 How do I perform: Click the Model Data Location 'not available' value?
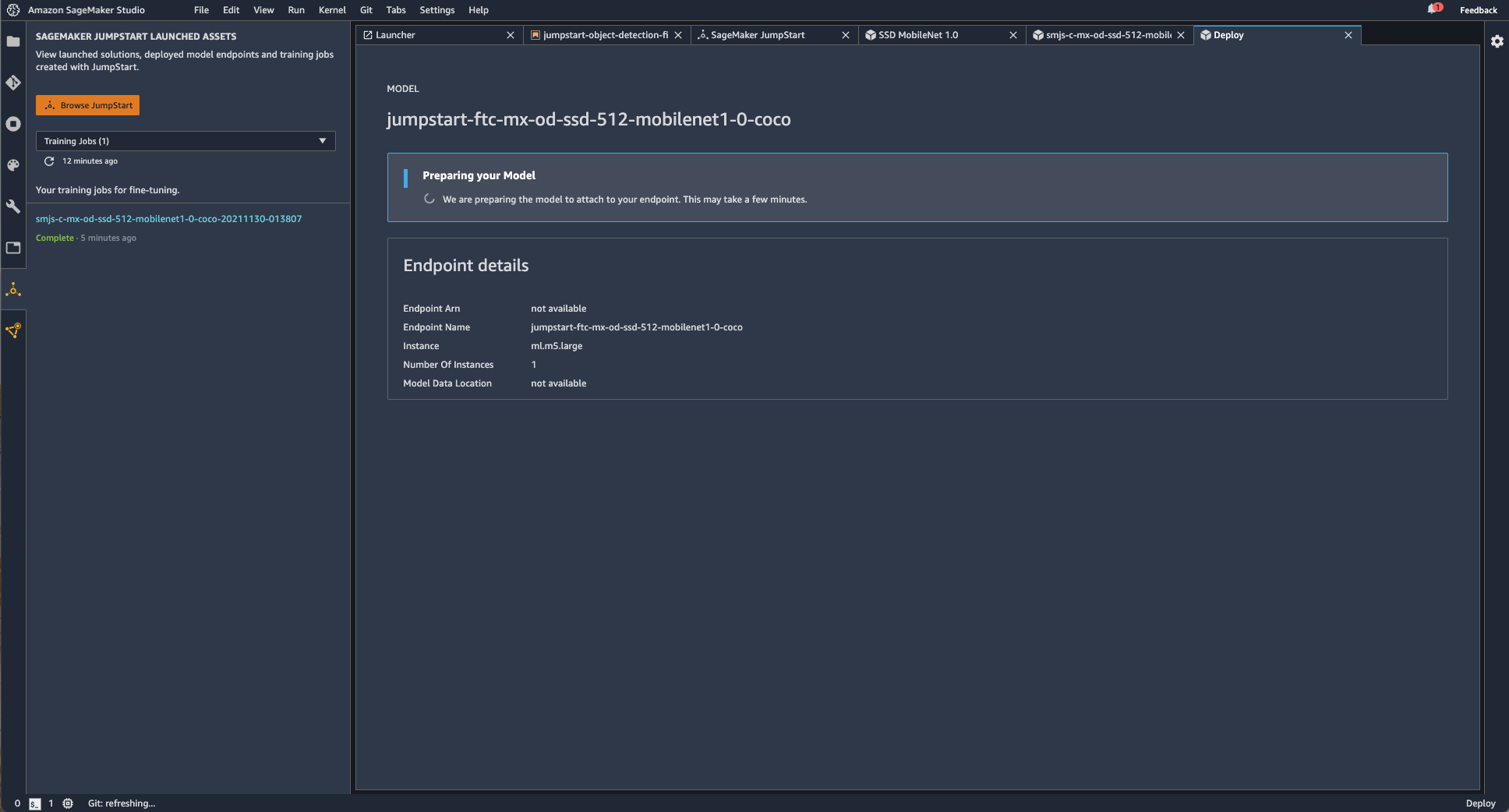[559, 383]
